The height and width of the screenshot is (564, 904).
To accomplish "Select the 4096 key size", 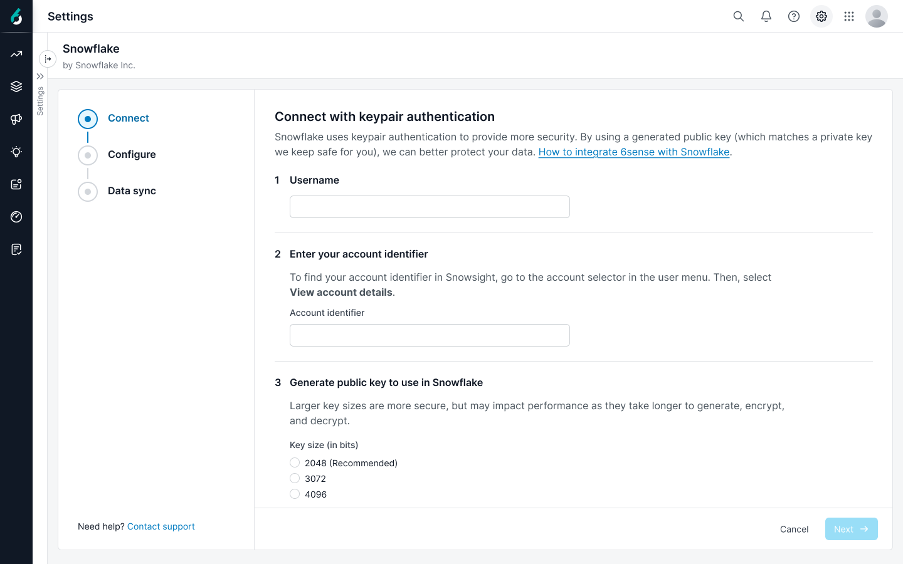I will pyautogui.click(x=295, y=494).
